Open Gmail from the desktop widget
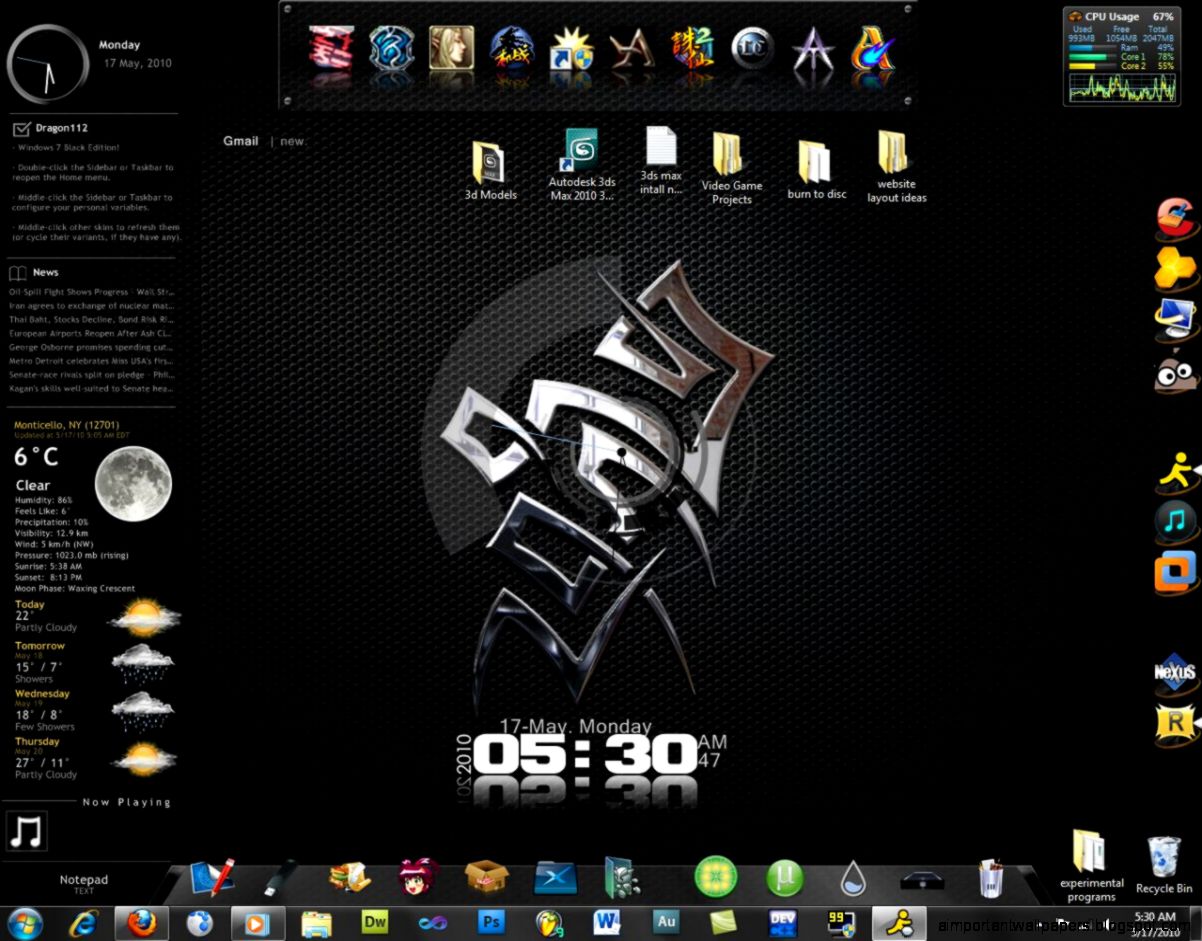 click(240, 141)
